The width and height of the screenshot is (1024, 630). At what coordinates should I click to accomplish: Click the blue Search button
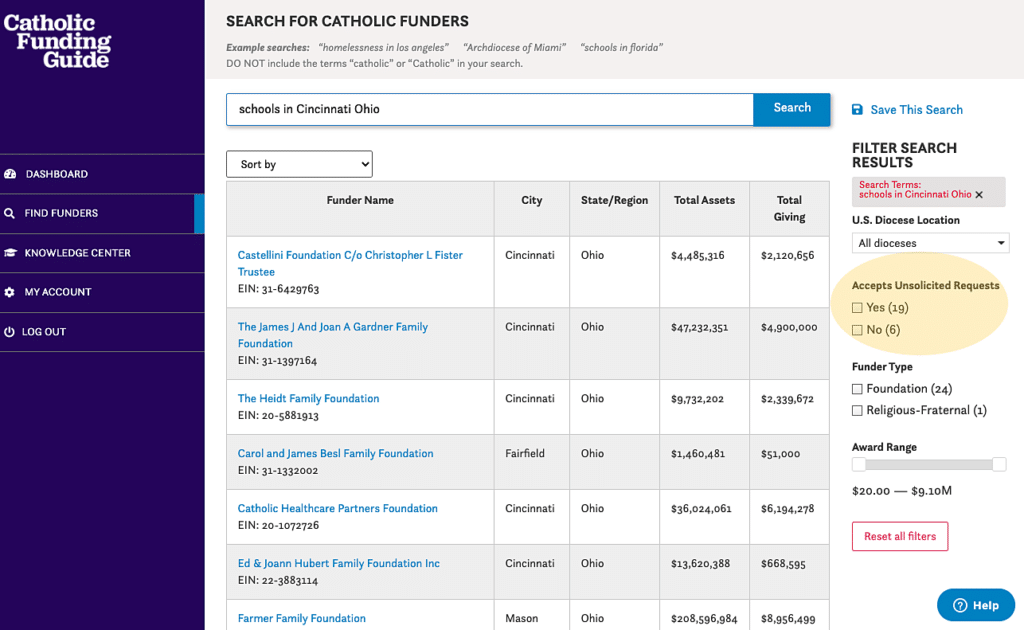pyautogui.click(x=792, y=109)
